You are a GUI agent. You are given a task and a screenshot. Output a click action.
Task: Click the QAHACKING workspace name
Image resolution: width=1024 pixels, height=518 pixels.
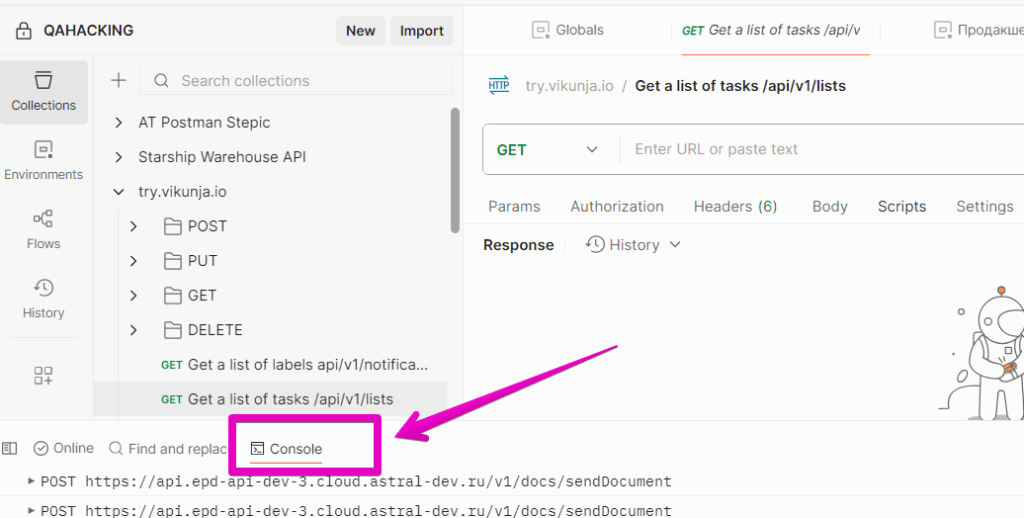coord(88,31)
